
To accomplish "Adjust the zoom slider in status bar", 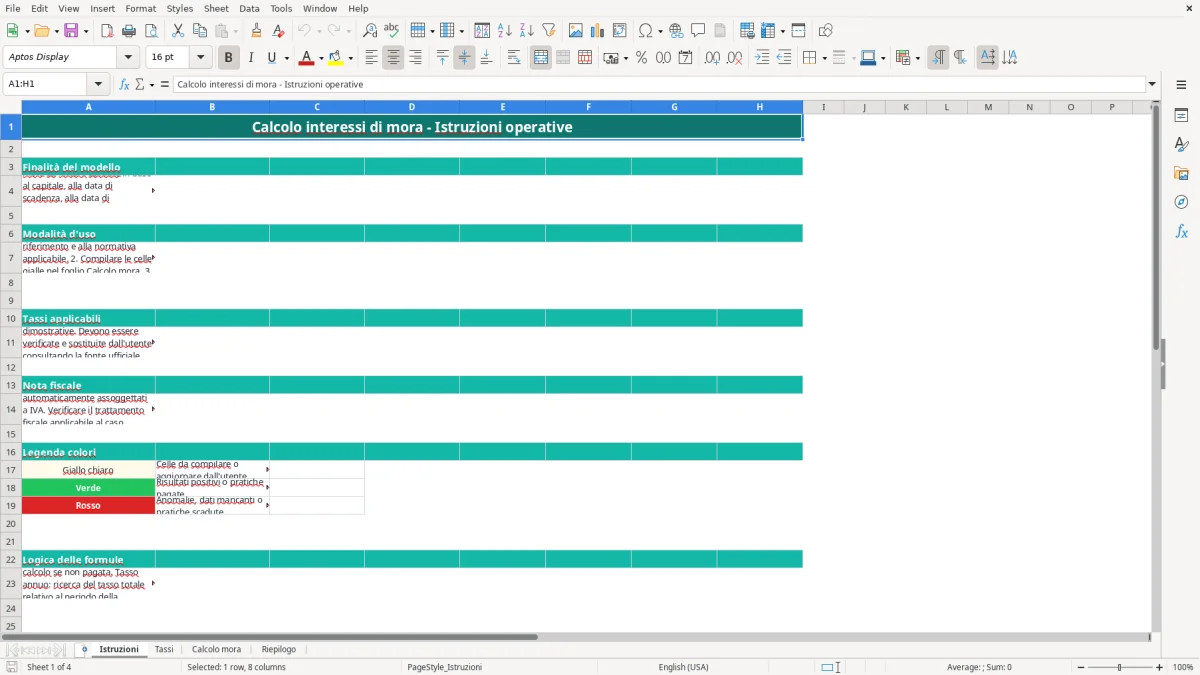I will pyautogui.click(x=1119, y=667).
